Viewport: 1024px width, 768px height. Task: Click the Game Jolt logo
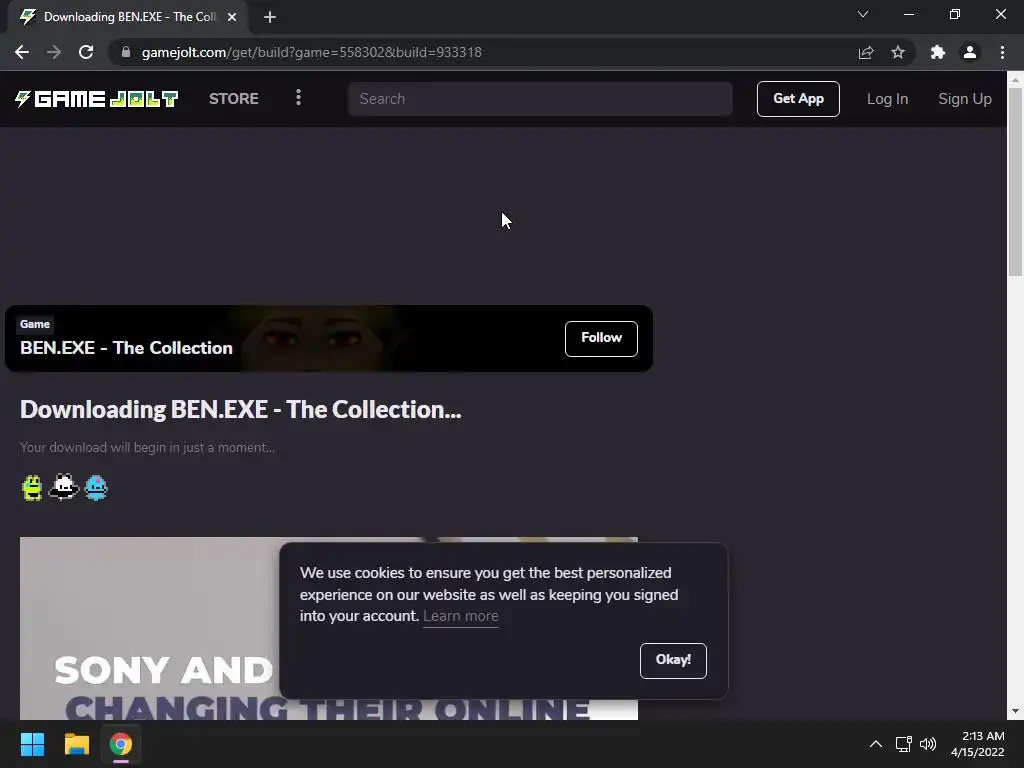97,99
